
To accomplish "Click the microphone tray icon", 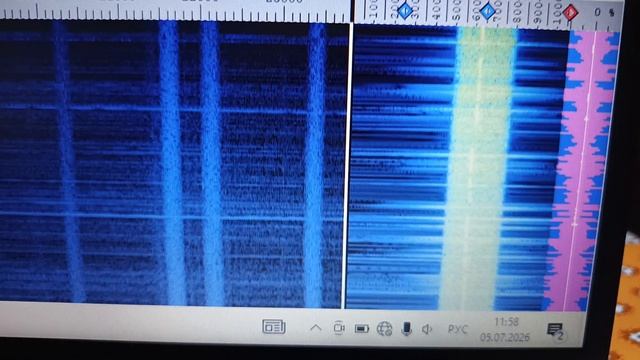I will tap(407, 329).
